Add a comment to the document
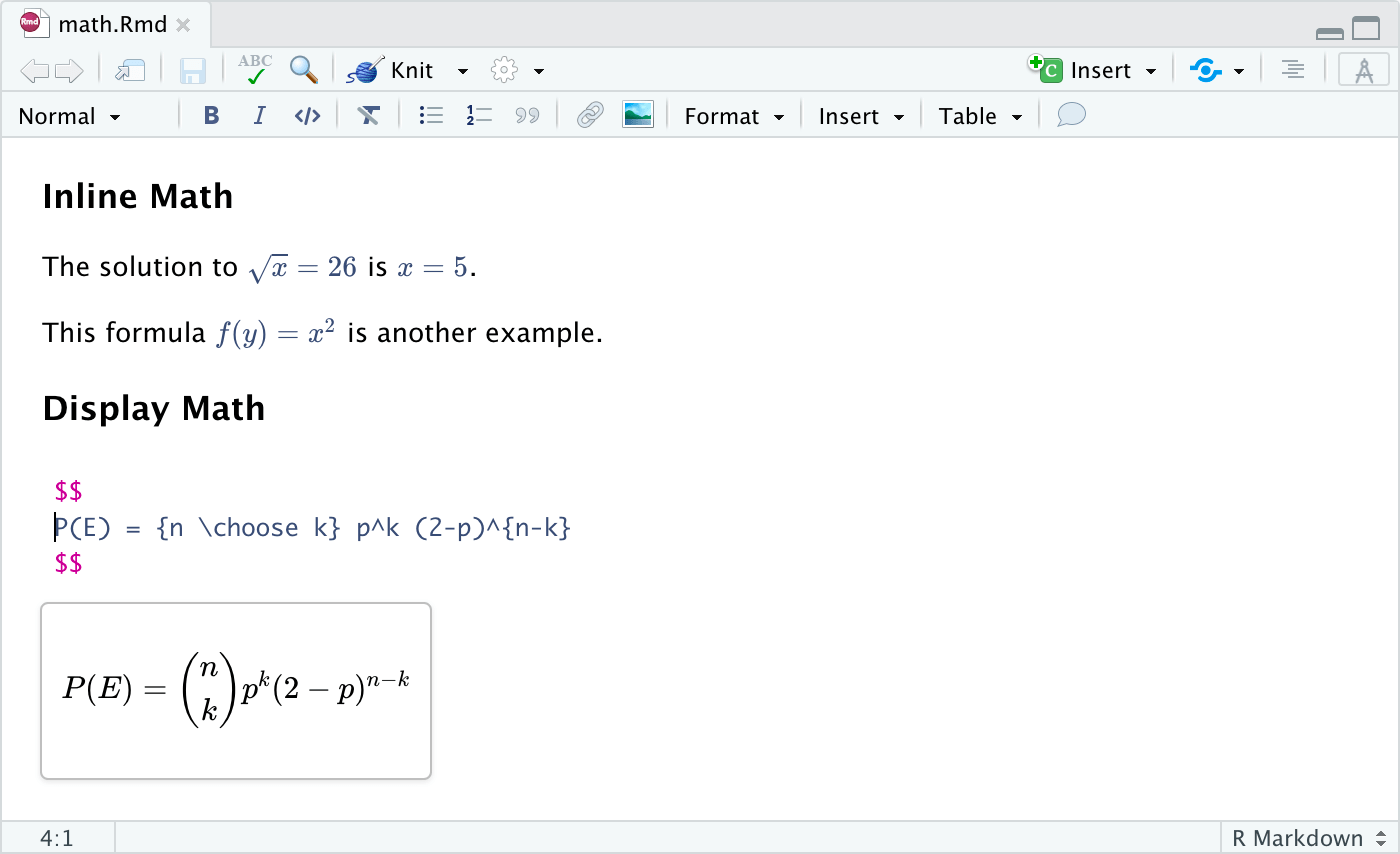The image size is (1400, 854). 1070,115
